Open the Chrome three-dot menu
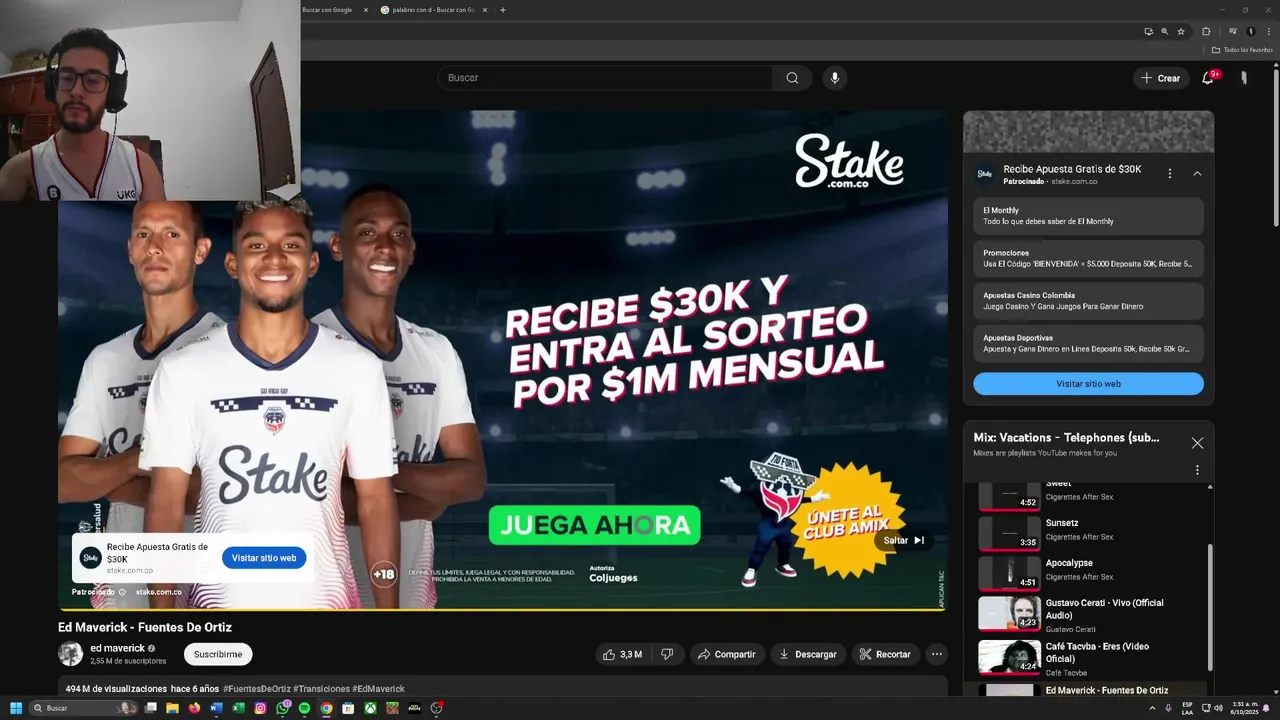This screenshot has width=1280, height=720. coord(1268,31)
